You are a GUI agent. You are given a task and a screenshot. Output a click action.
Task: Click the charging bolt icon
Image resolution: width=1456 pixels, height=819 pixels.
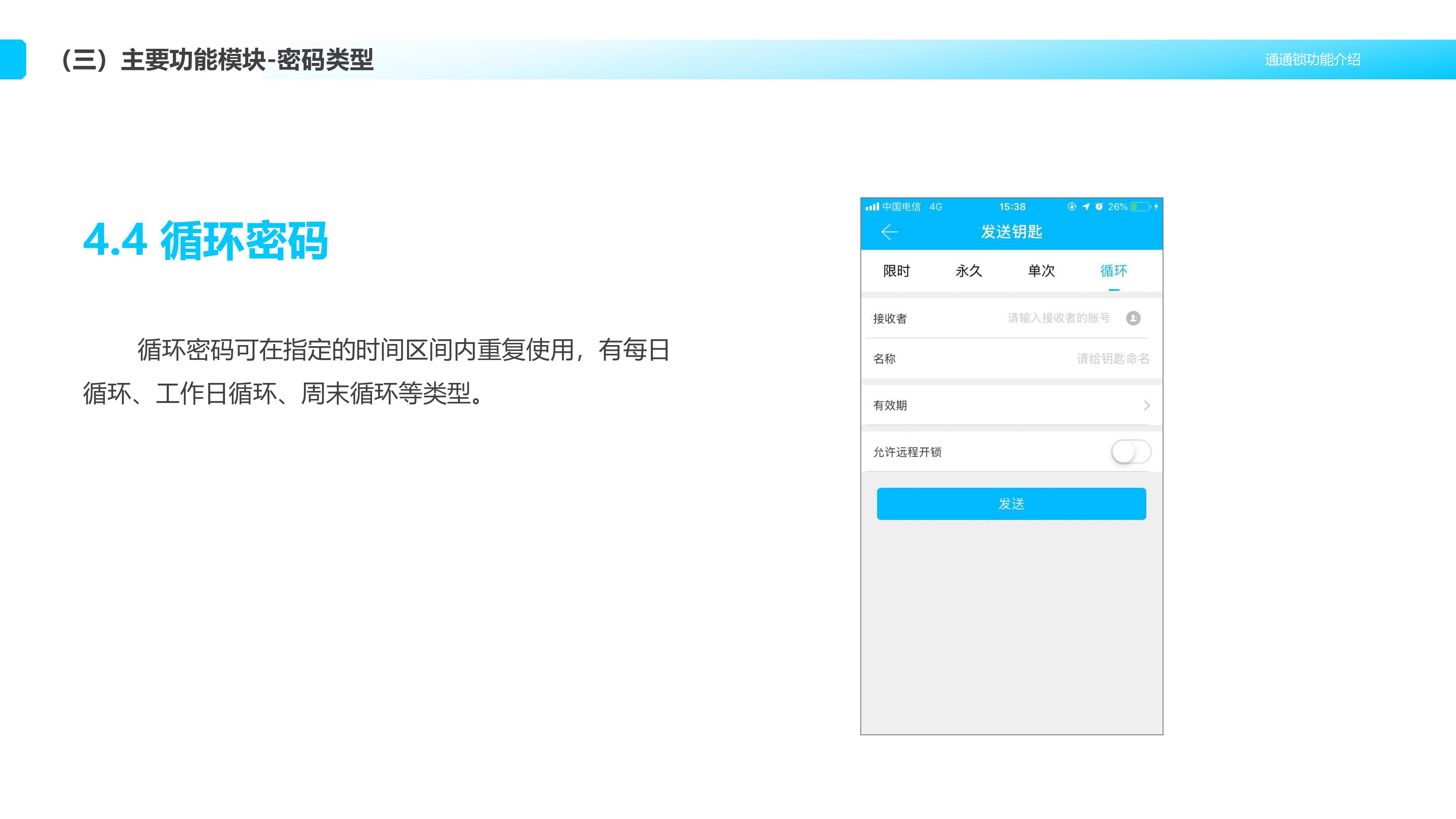click(1156, 207)
